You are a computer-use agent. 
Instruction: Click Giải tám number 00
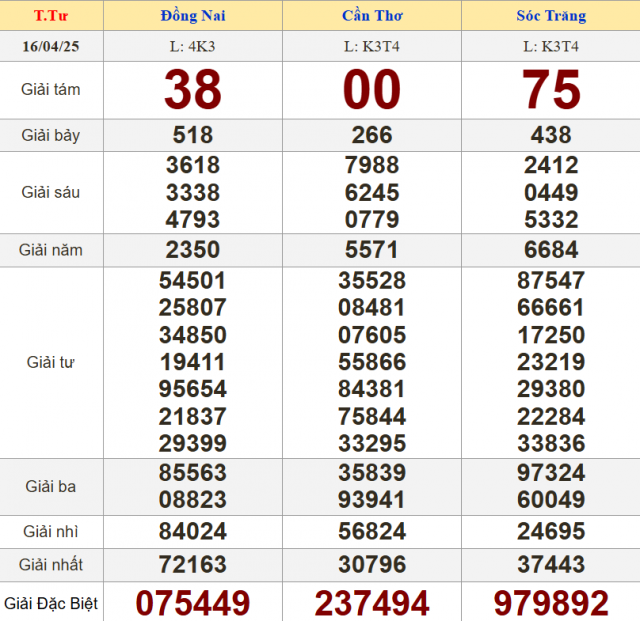tap(372, 89)
